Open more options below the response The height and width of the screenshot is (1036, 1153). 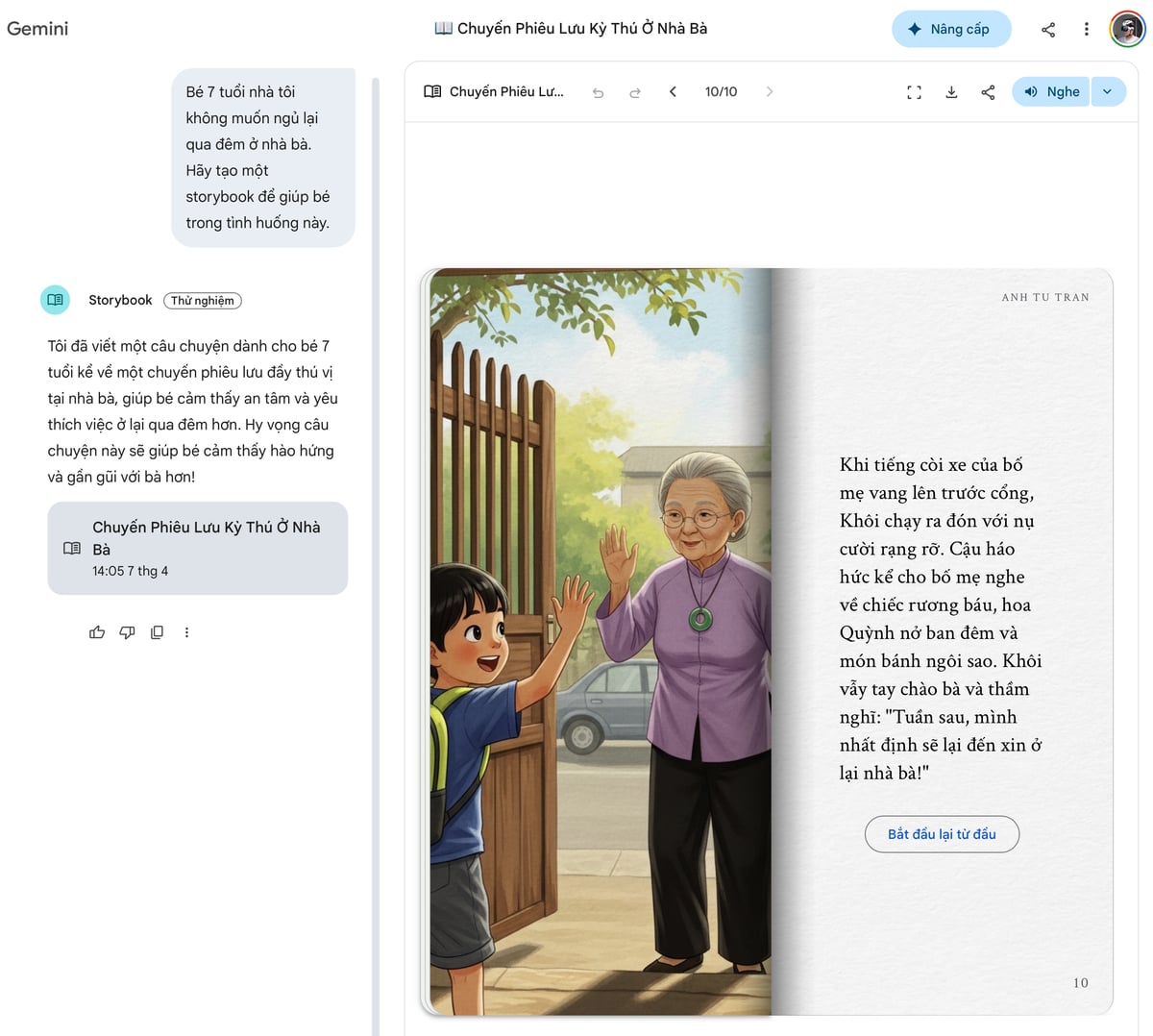[x=186, y=632]
